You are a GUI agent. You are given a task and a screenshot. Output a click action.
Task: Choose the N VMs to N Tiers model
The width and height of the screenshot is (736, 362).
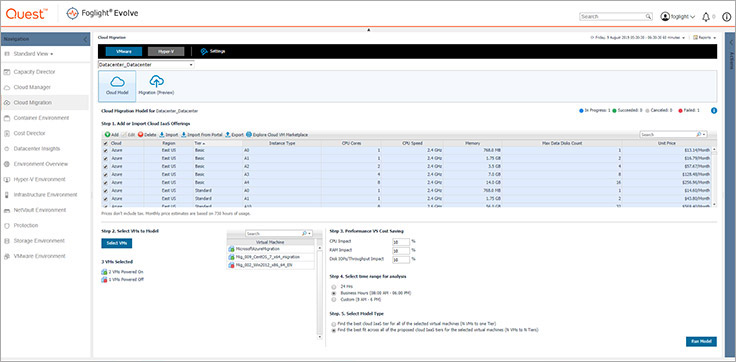(334, 330)
